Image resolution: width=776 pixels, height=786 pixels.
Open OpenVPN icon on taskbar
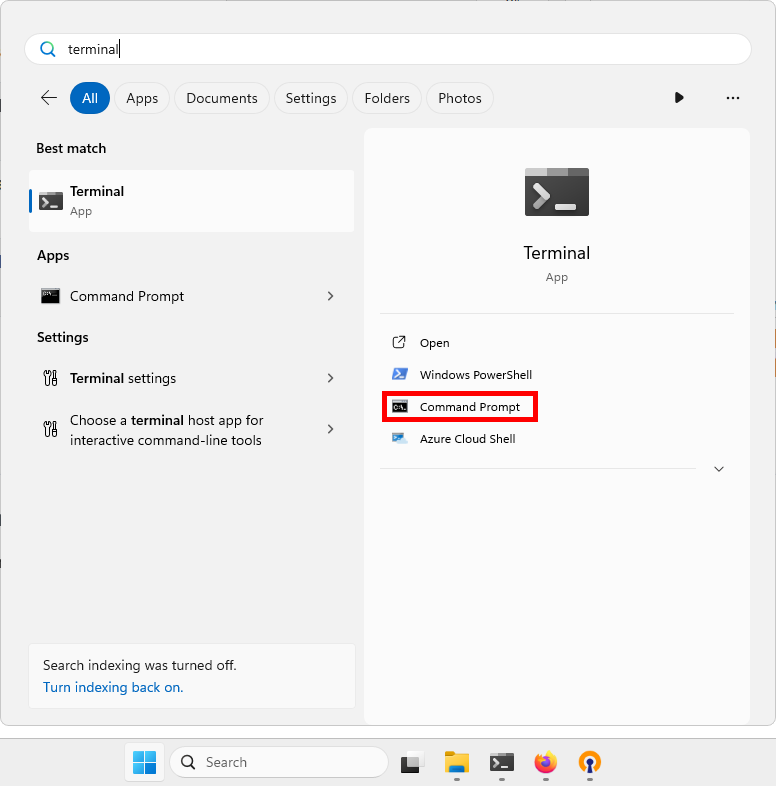point(590,762)
